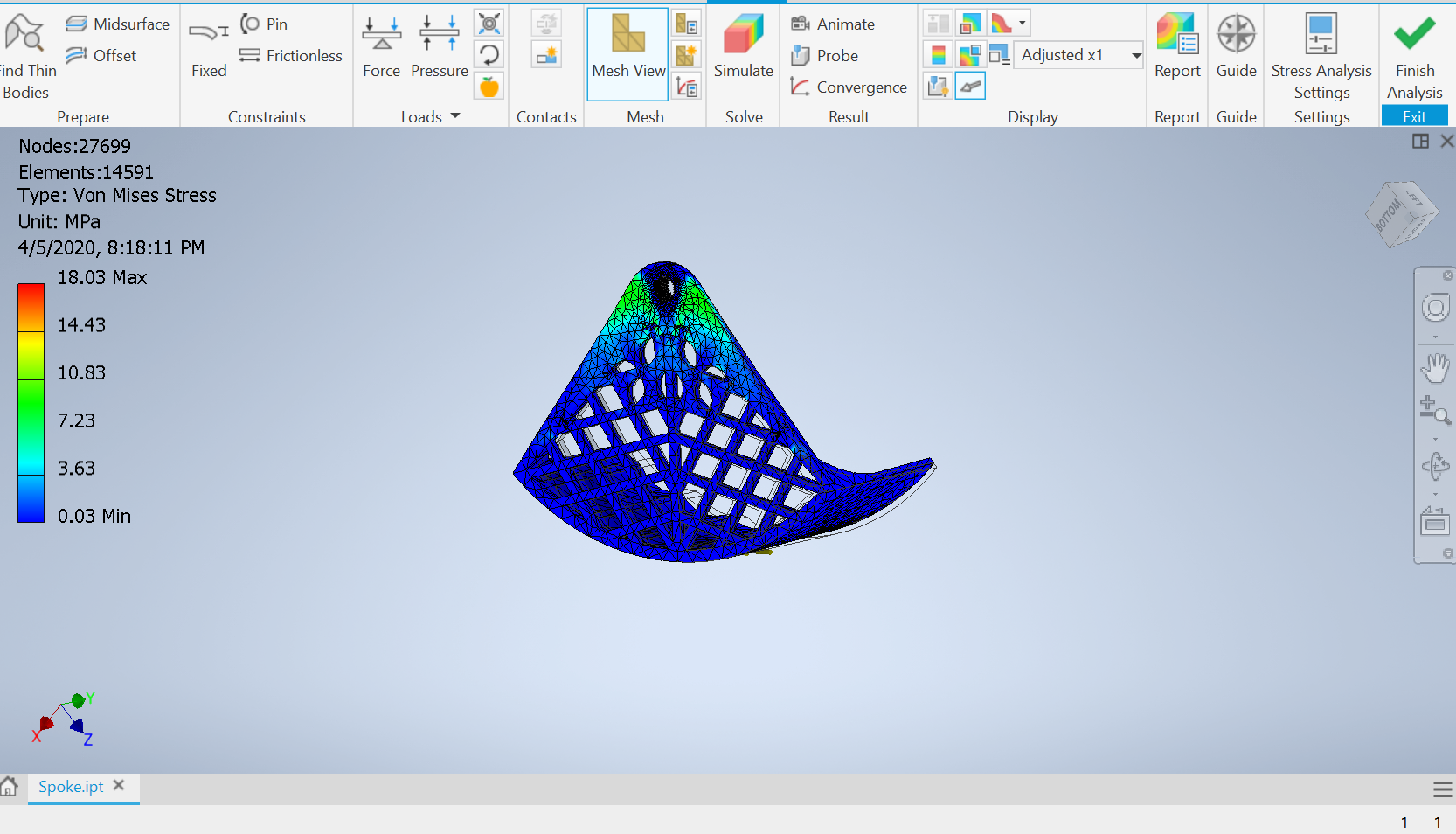1456x834 pixels.
Task: Open Full Navigation Wheel
Action: tap(1435, 308)
